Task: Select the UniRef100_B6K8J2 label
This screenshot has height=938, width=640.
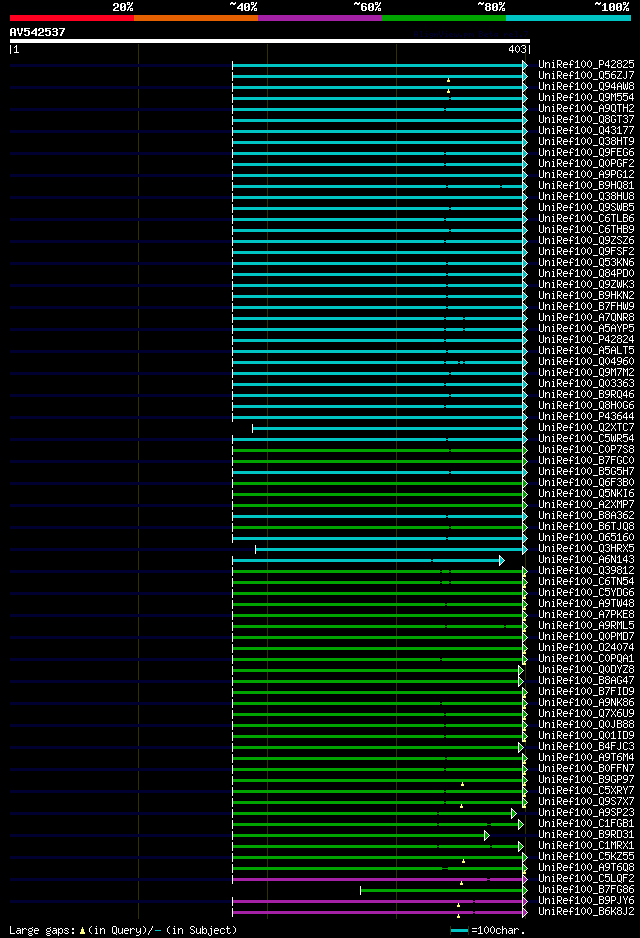Action: (x=586, y=912)
